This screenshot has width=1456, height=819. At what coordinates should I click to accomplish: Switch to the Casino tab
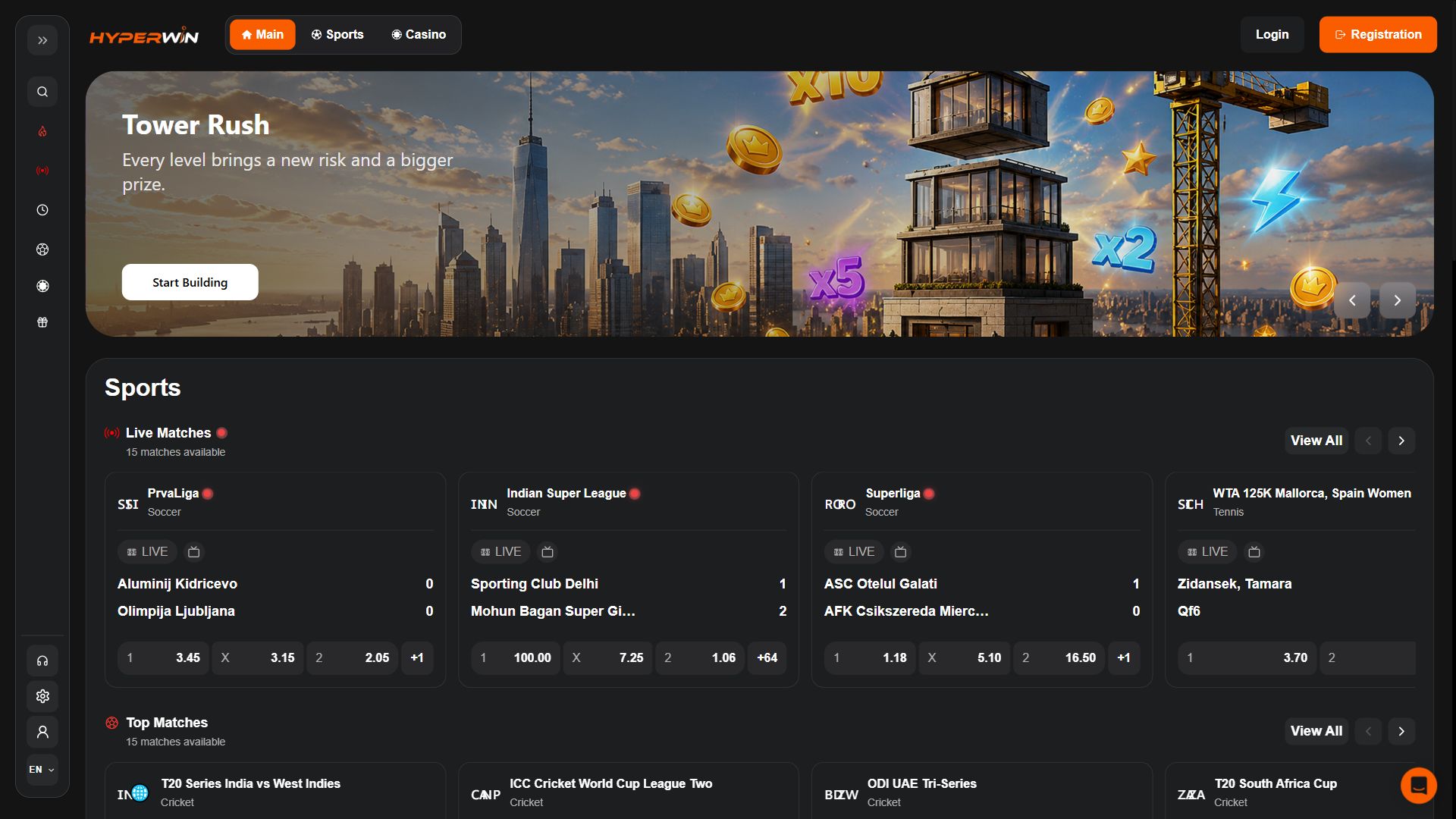[x=419, y=35]
